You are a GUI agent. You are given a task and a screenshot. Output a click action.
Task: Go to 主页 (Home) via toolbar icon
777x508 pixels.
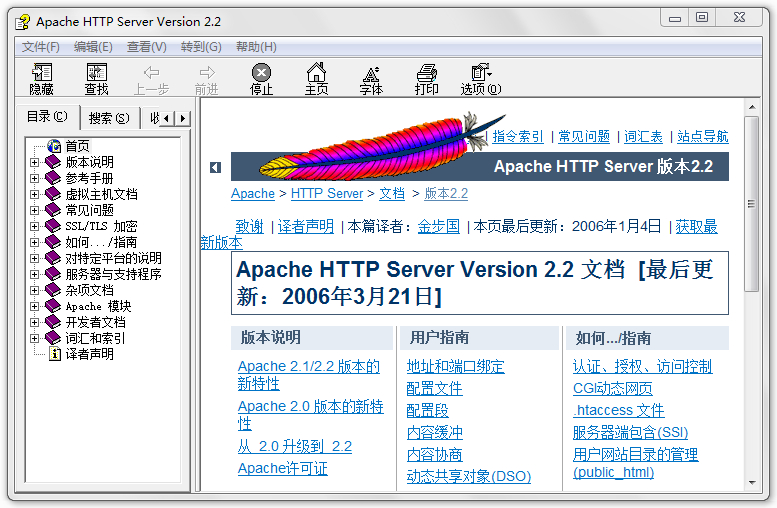pos(316,72)
